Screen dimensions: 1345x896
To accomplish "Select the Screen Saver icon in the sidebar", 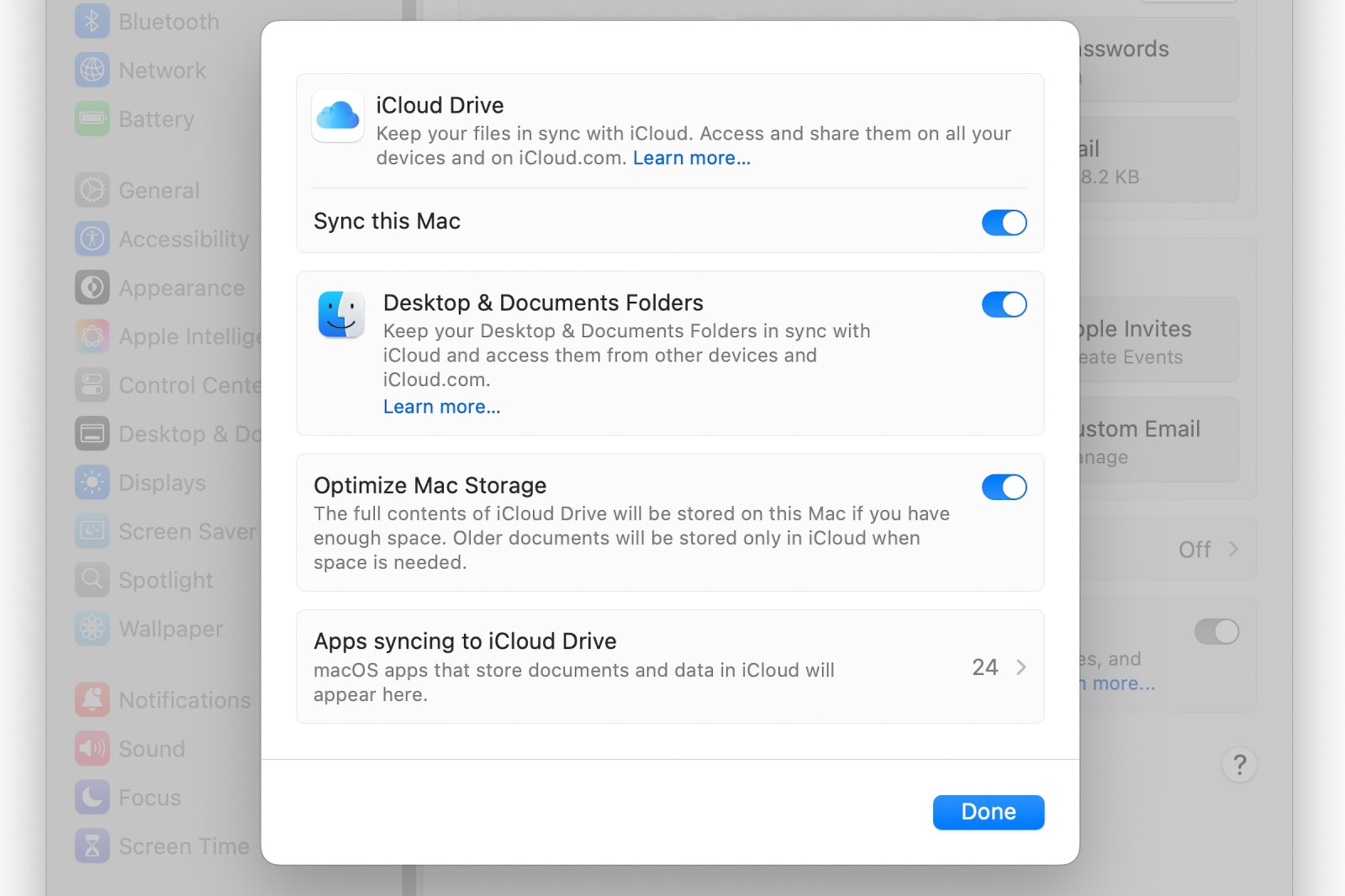I will coord(92,532).
